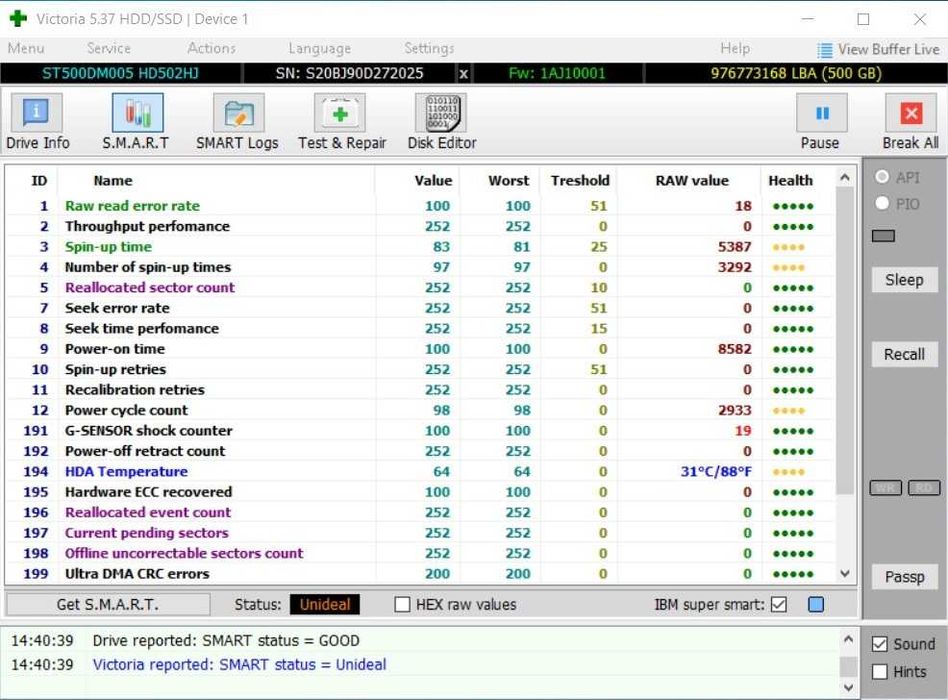The height and width of the screenshot is (700, 948).
Task: Click the RAW value column header
Action: point(692,181)
